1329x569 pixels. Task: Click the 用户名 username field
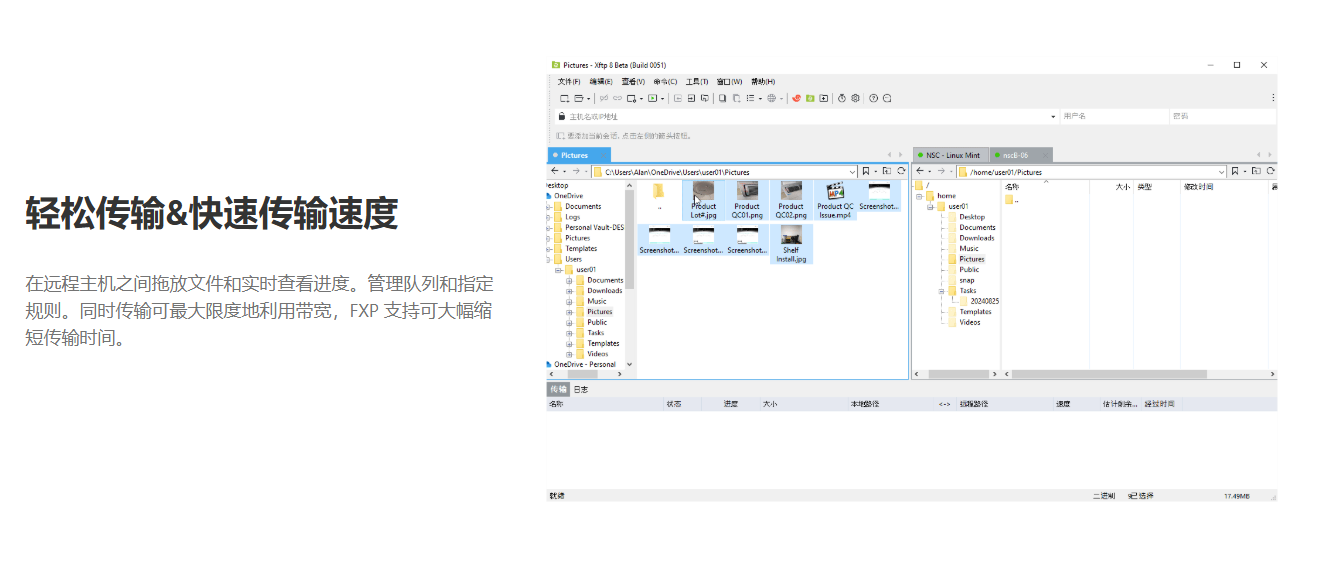point(1114,116)
